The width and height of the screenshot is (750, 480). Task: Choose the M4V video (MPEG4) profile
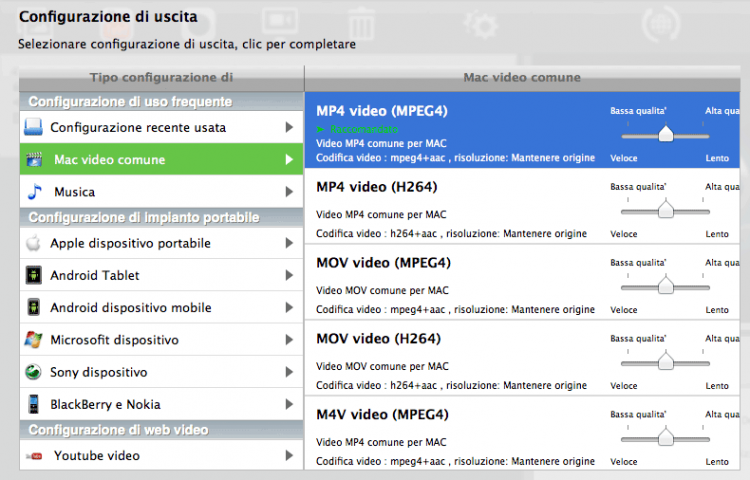(522, 433)
